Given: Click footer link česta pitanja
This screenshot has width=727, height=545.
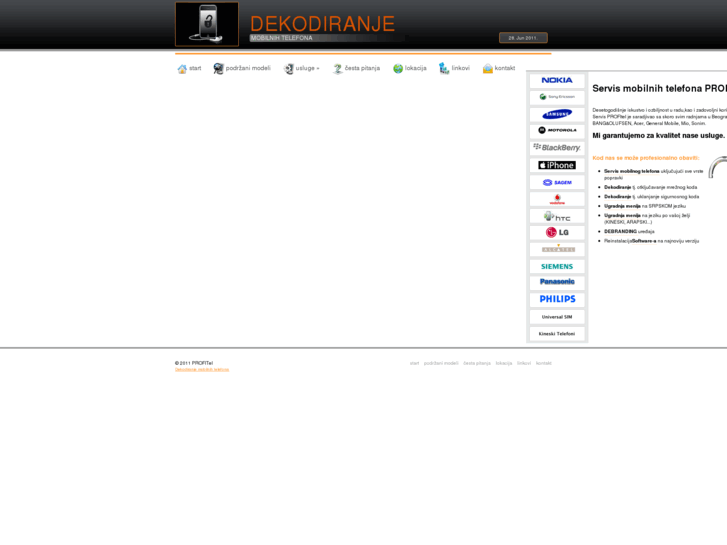Looking at the screenshot, I should (477, 363).
